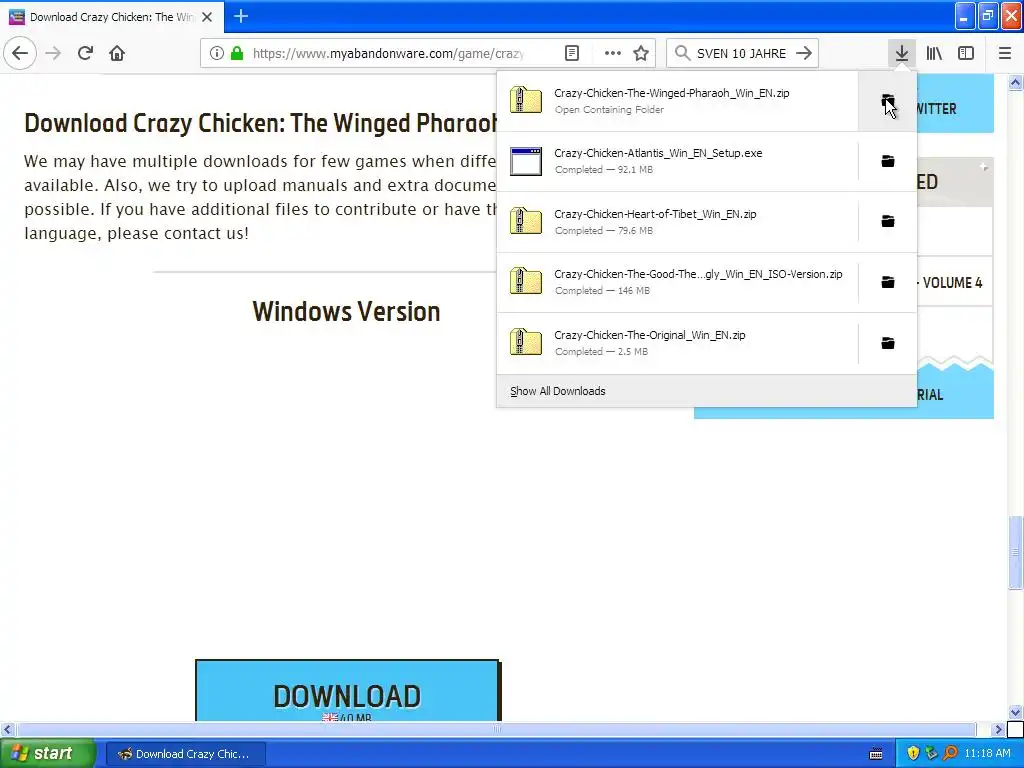1024x768 pixels.
Task: Click zip icon of Winged-Pharaoh download
Action: pyautogui.click(x=526, y=101)
